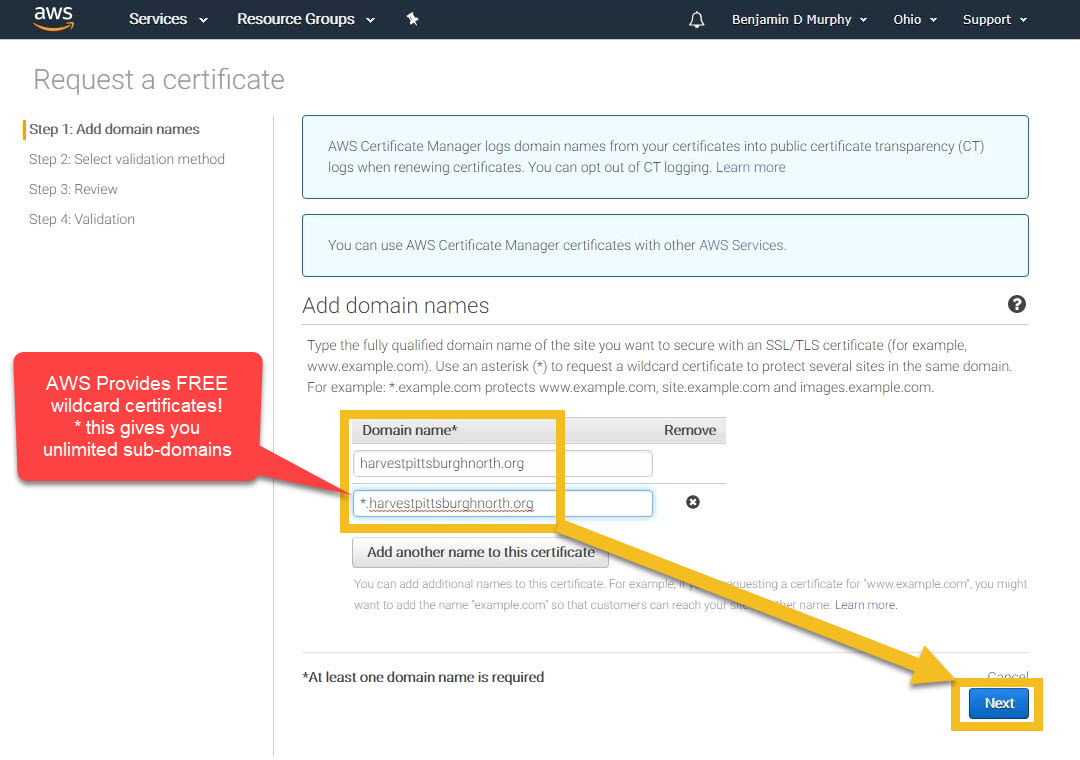Open Benjamin D Murphy account menu
The width and height of the screenshot is (1080, 760).
tap(799, 19)
